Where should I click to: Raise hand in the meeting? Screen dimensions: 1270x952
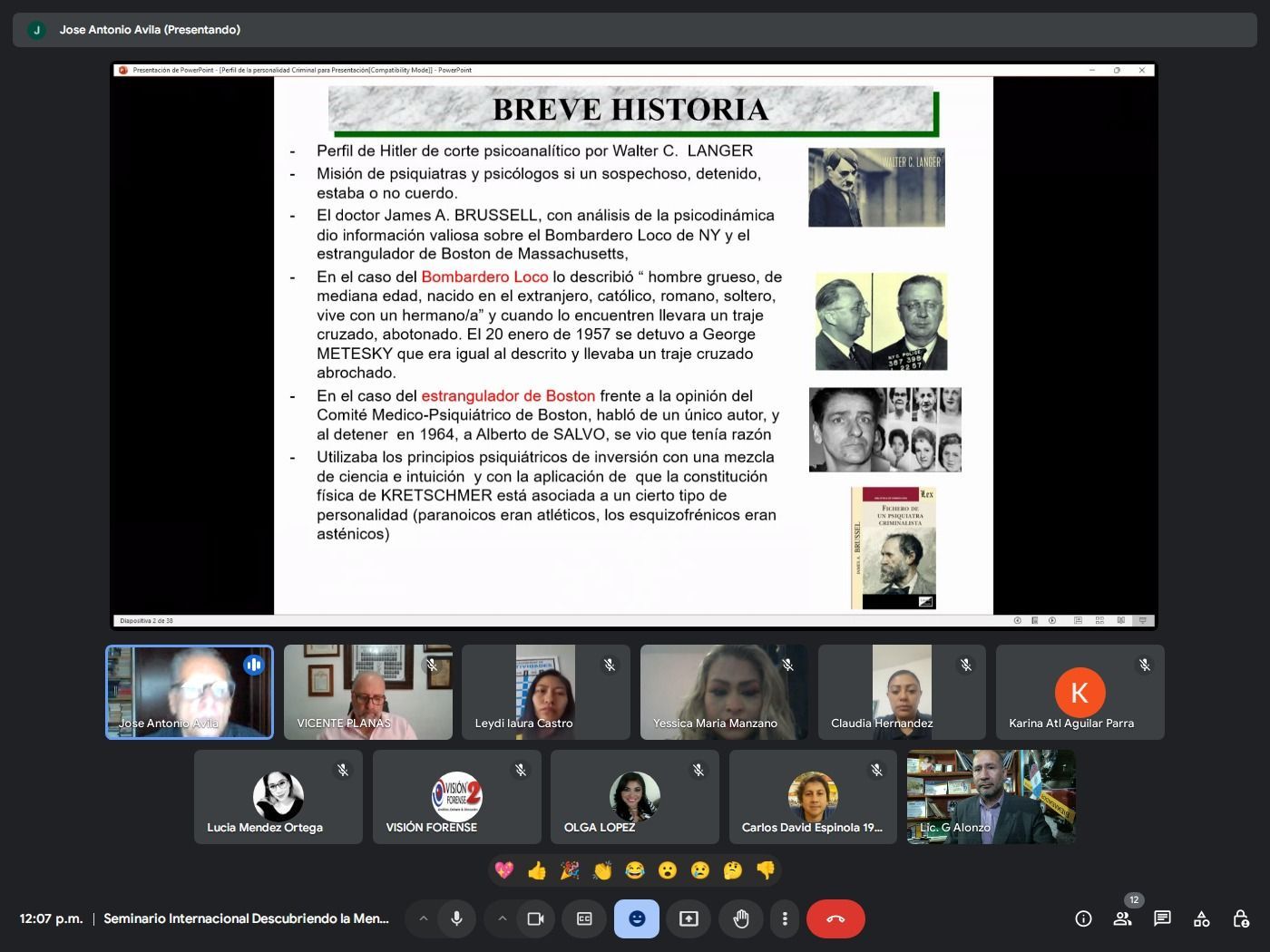pyautogui.click(x=741, y=918)
